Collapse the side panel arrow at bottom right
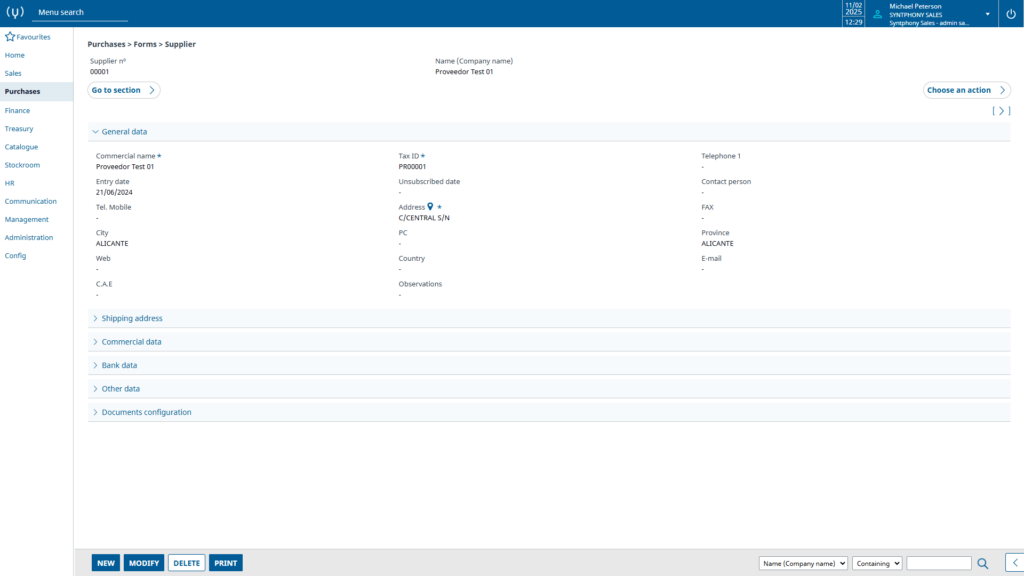Screen dimensions: 1024x576 (x=1015, y=563)
